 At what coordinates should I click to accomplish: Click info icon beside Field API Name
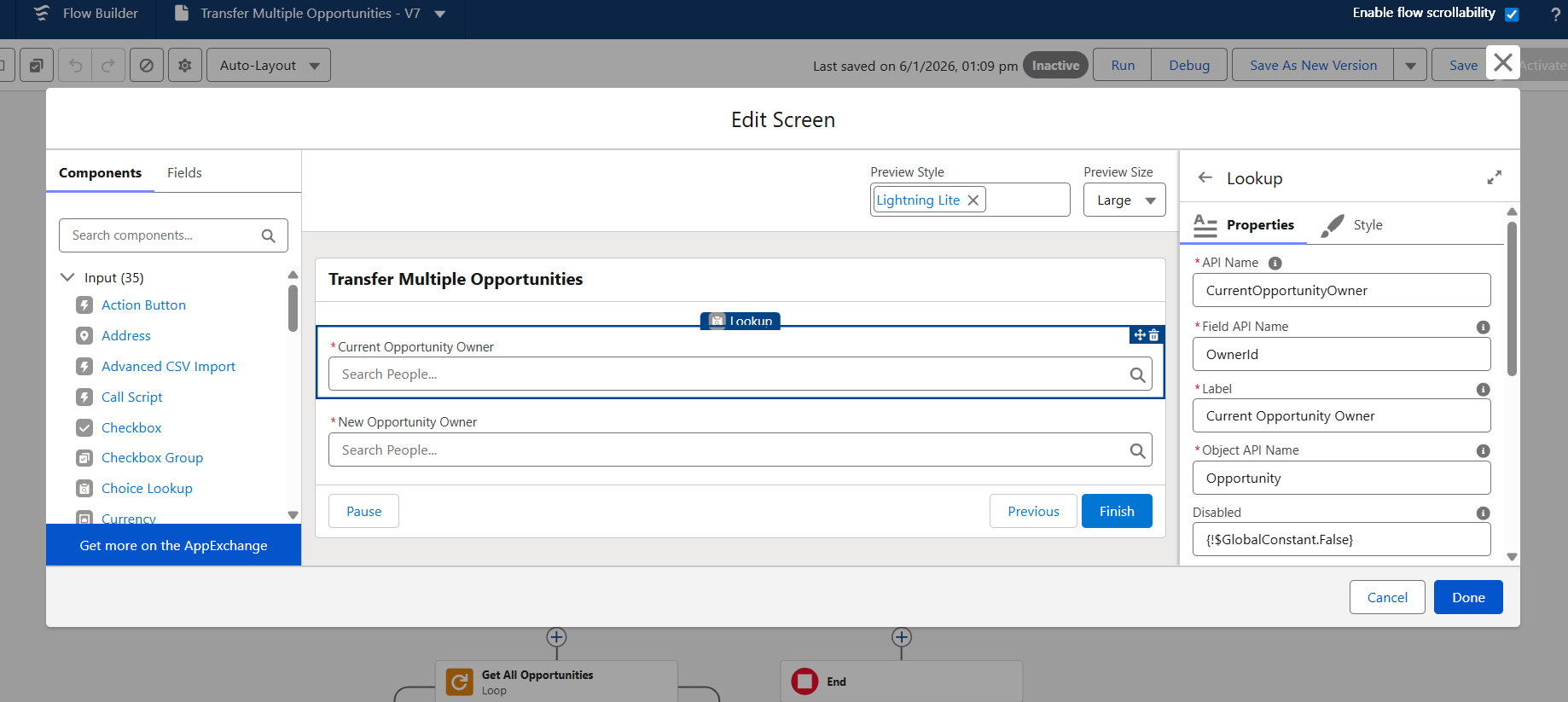click(x=1483, y=327)
